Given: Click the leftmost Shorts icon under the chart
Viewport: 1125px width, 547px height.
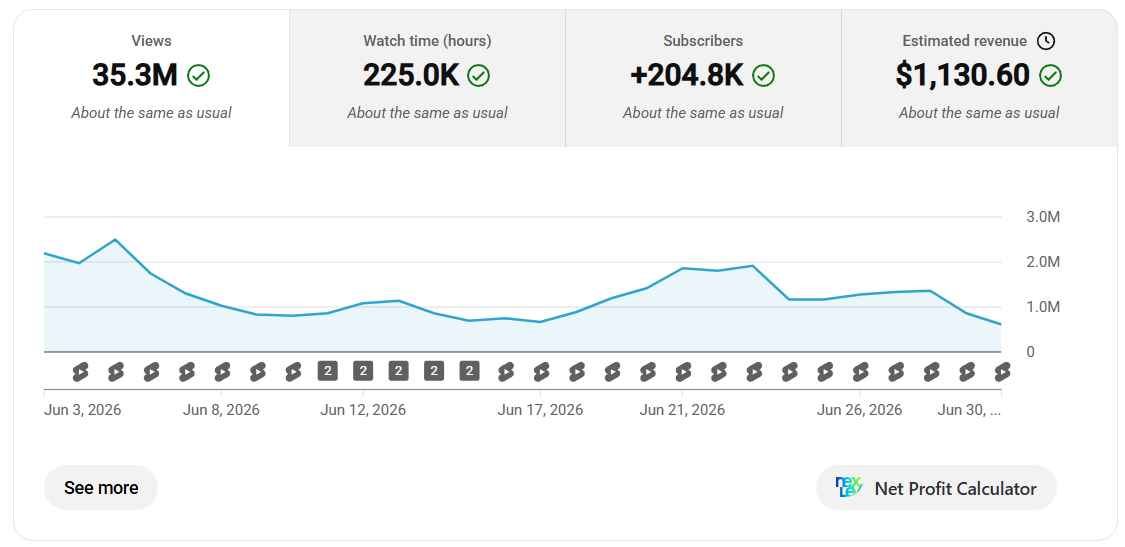Looking at the screenshot, I should pyautogui.click(x=80, y=372).
